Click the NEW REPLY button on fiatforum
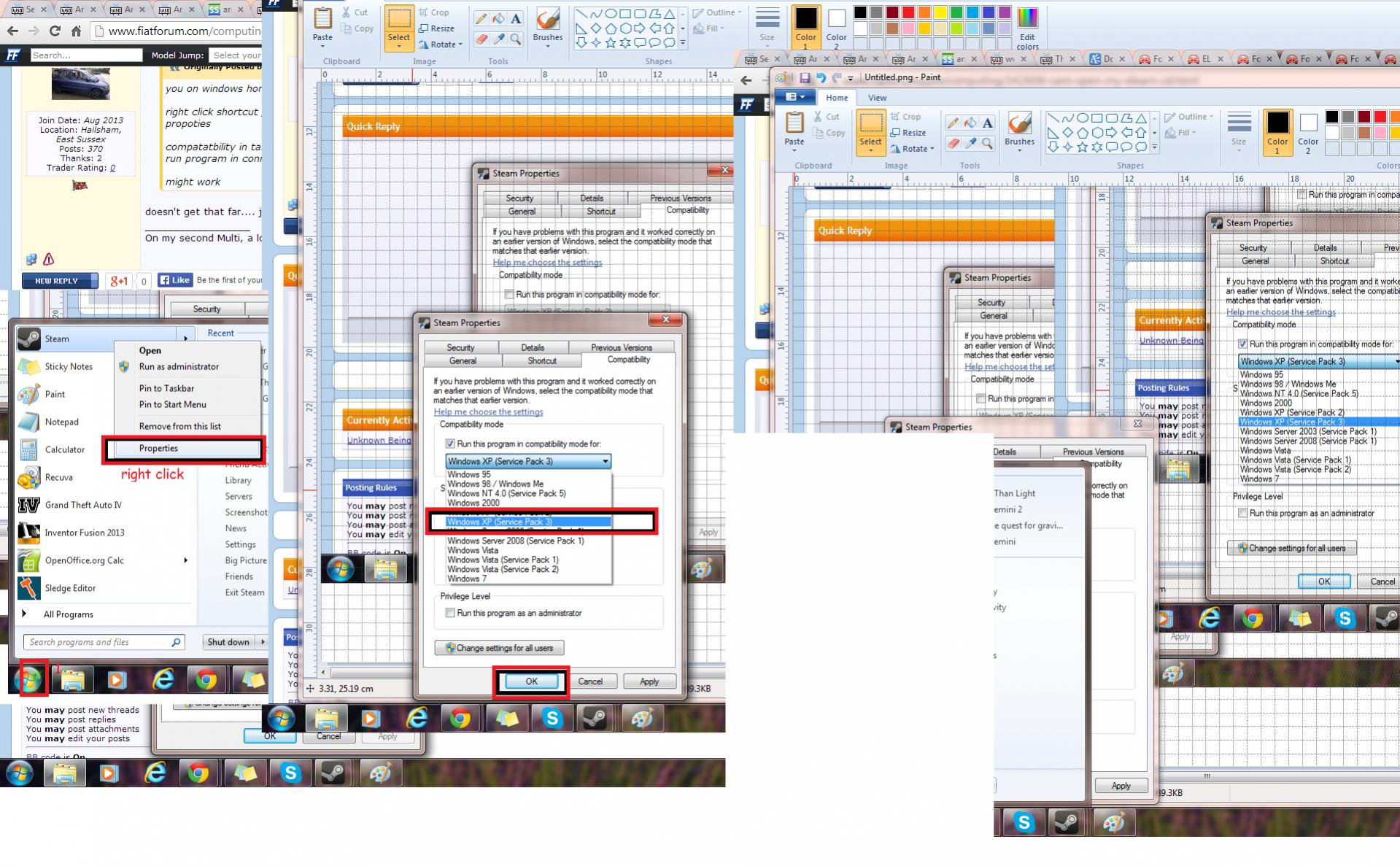Viewport: 1400px width, 866px height. (60, 281)
